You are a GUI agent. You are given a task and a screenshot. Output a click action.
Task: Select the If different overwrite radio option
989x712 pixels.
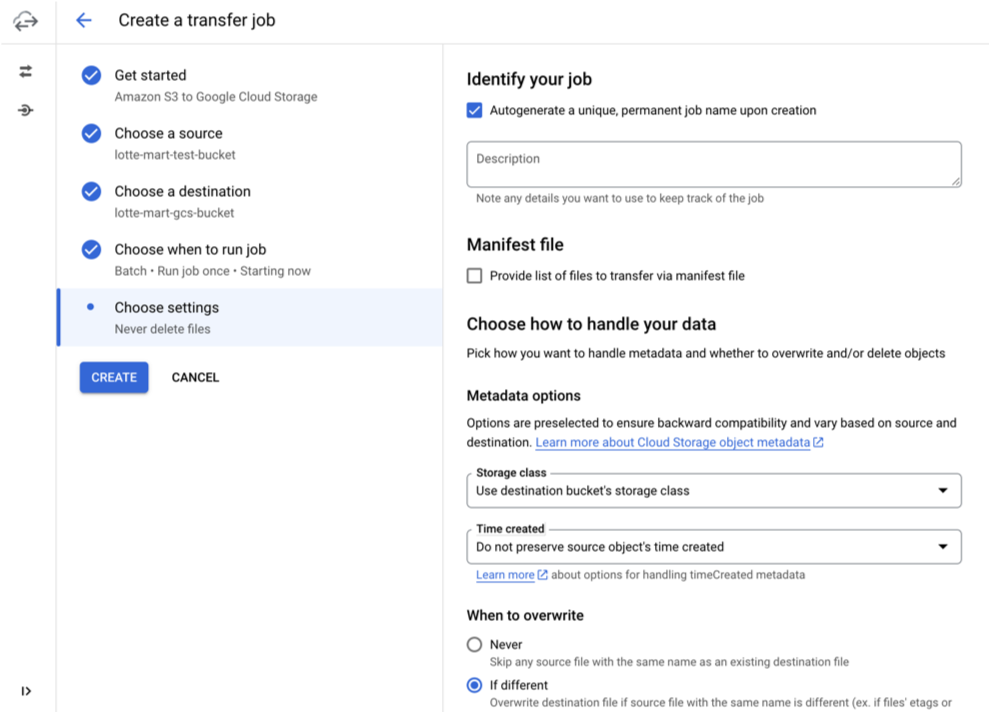(474, 685)
